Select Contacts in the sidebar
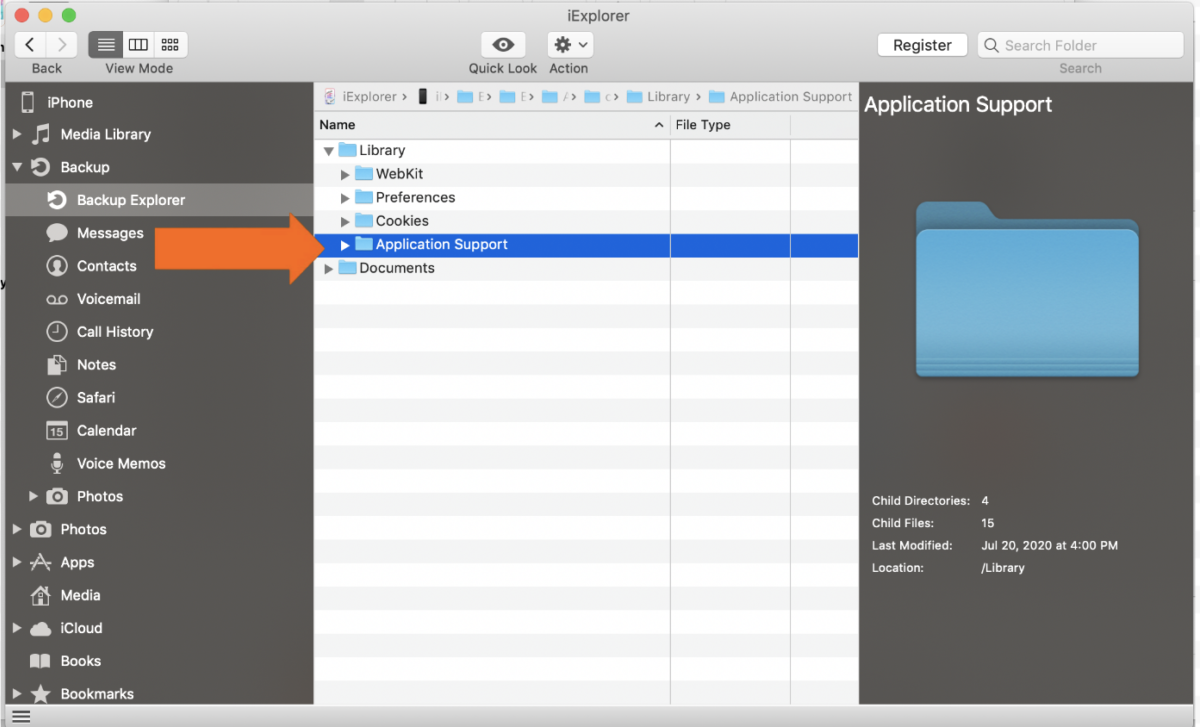Viewport: 1200px width, 727px height. [x=104, y=266]
